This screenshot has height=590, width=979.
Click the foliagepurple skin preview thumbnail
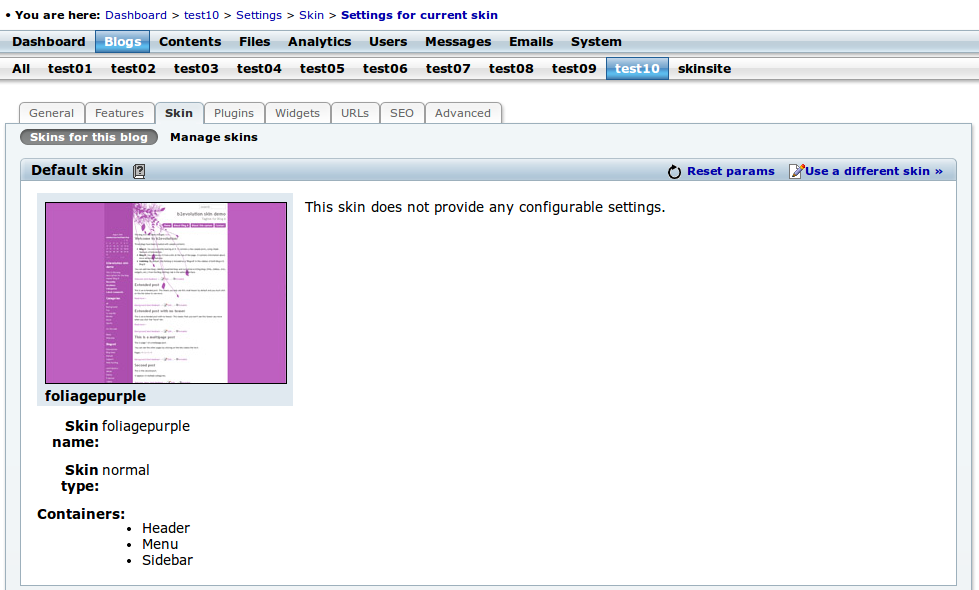point(166,293)
